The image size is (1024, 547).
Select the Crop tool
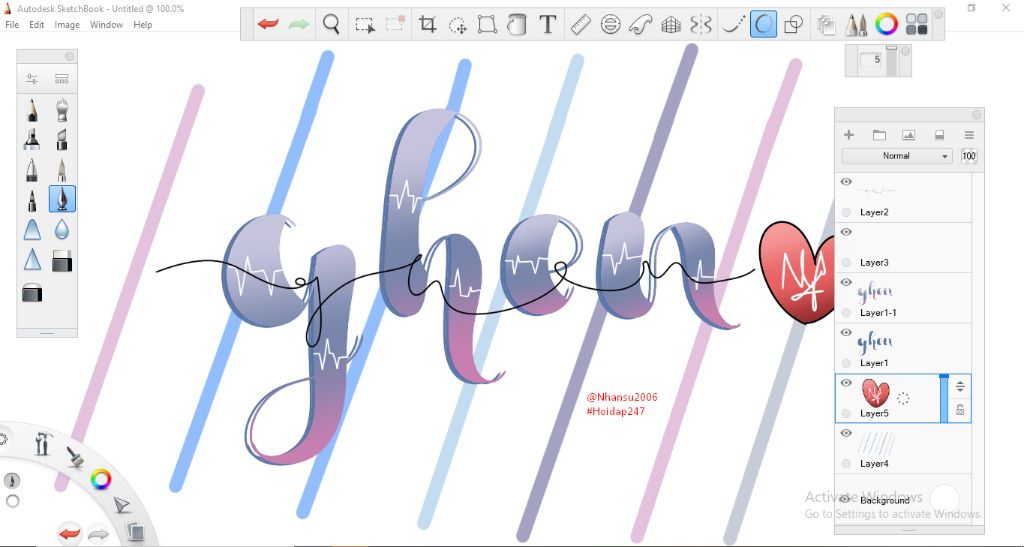pos(428,25)
